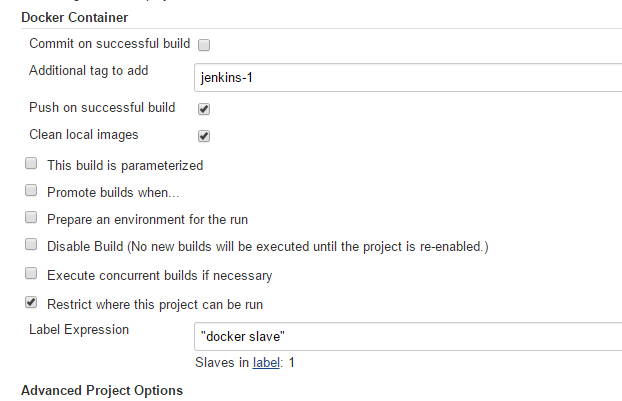Click the Clean local images label text
The height and width of the screenshot is (401, 622).
click(x=84, y=135)
